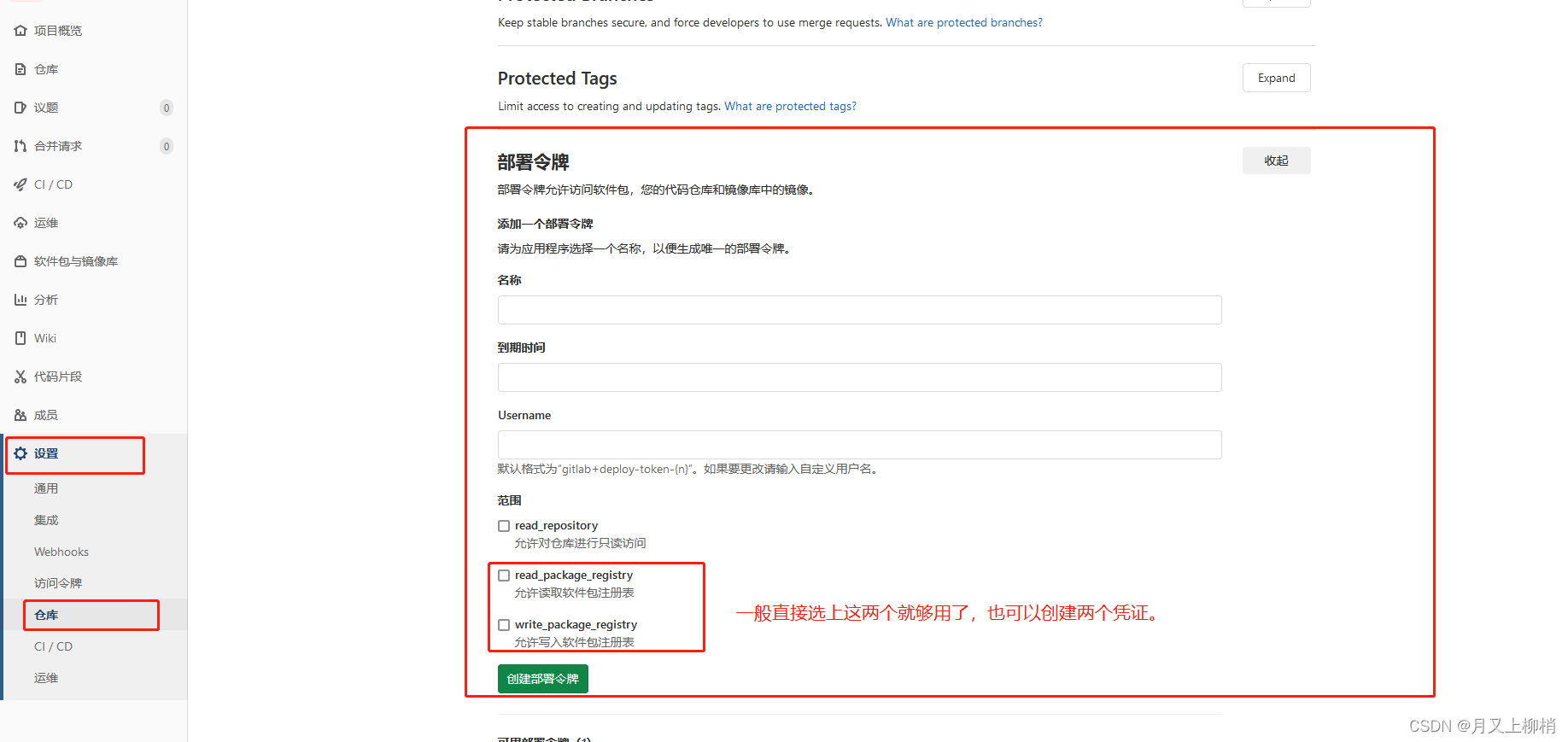
Task: Click the book icon beside Wiki
Action: point(20,338)
